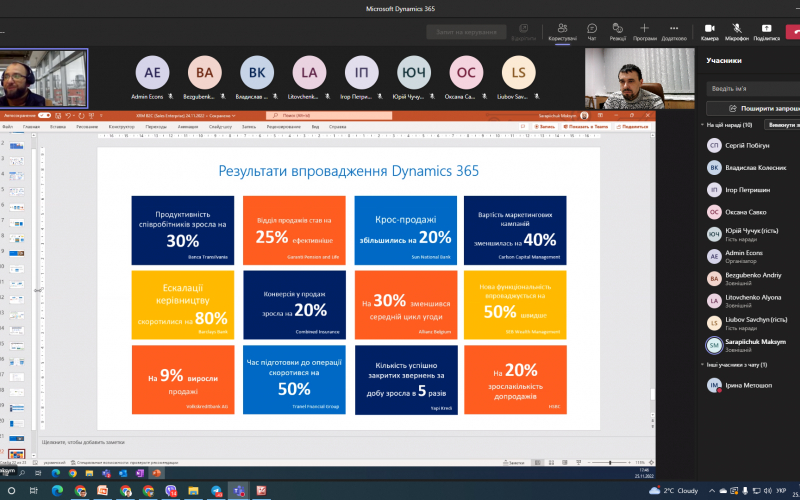Click the Save icon in PowerPoint toolbar
This screenshot has height=500, width=800.
pyautogui.click(x=58, y=116)
